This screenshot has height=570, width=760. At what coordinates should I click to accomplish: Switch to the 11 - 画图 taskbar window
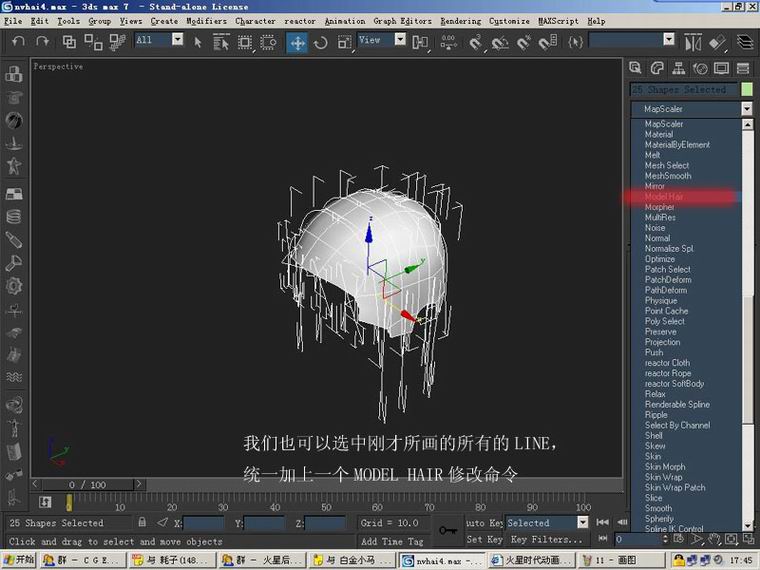coord(621,560)
